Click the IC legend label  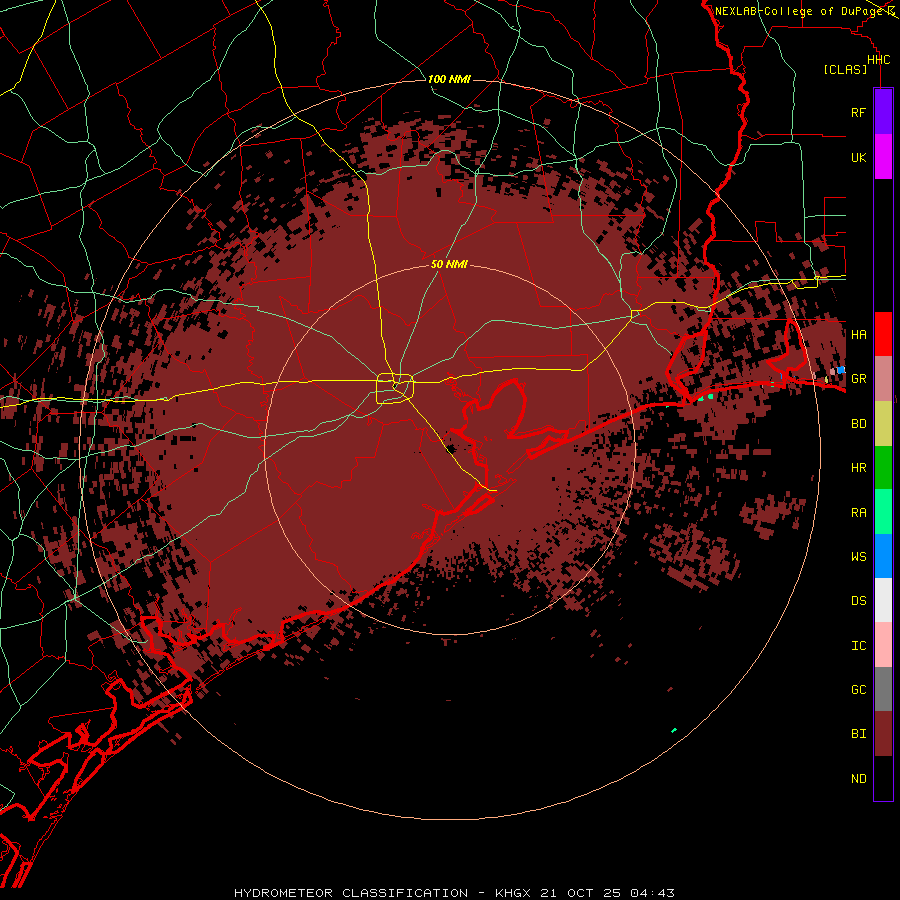pyautogui.click(x=858, y=645)
